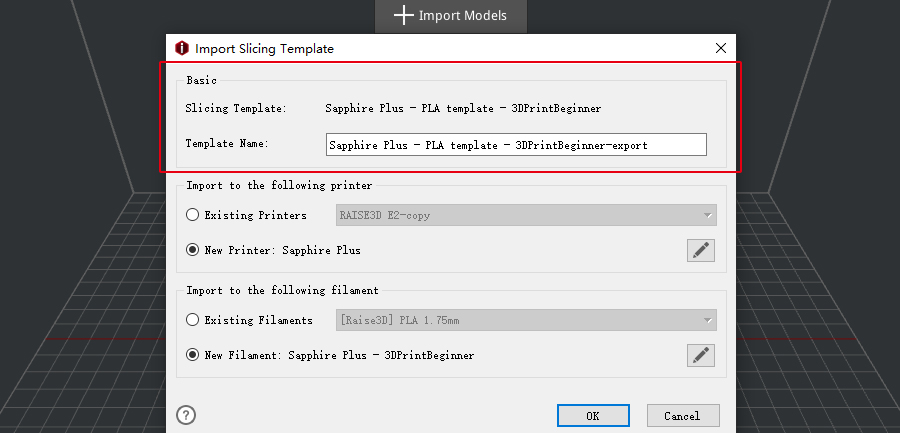900x433 pixels.
Task: Select the Existing Printers radio button
Action: [193, 215]
